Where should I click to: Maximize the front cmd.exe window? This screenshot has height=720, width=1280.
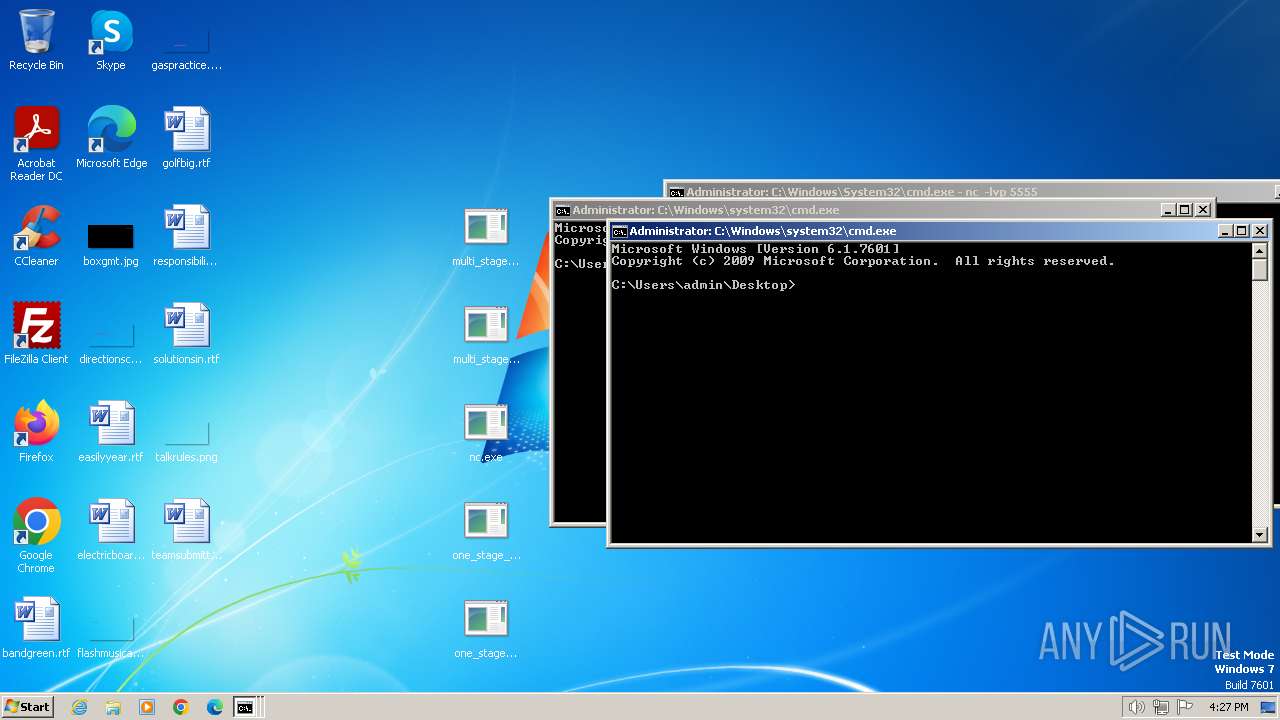[x=1242, y=231]
